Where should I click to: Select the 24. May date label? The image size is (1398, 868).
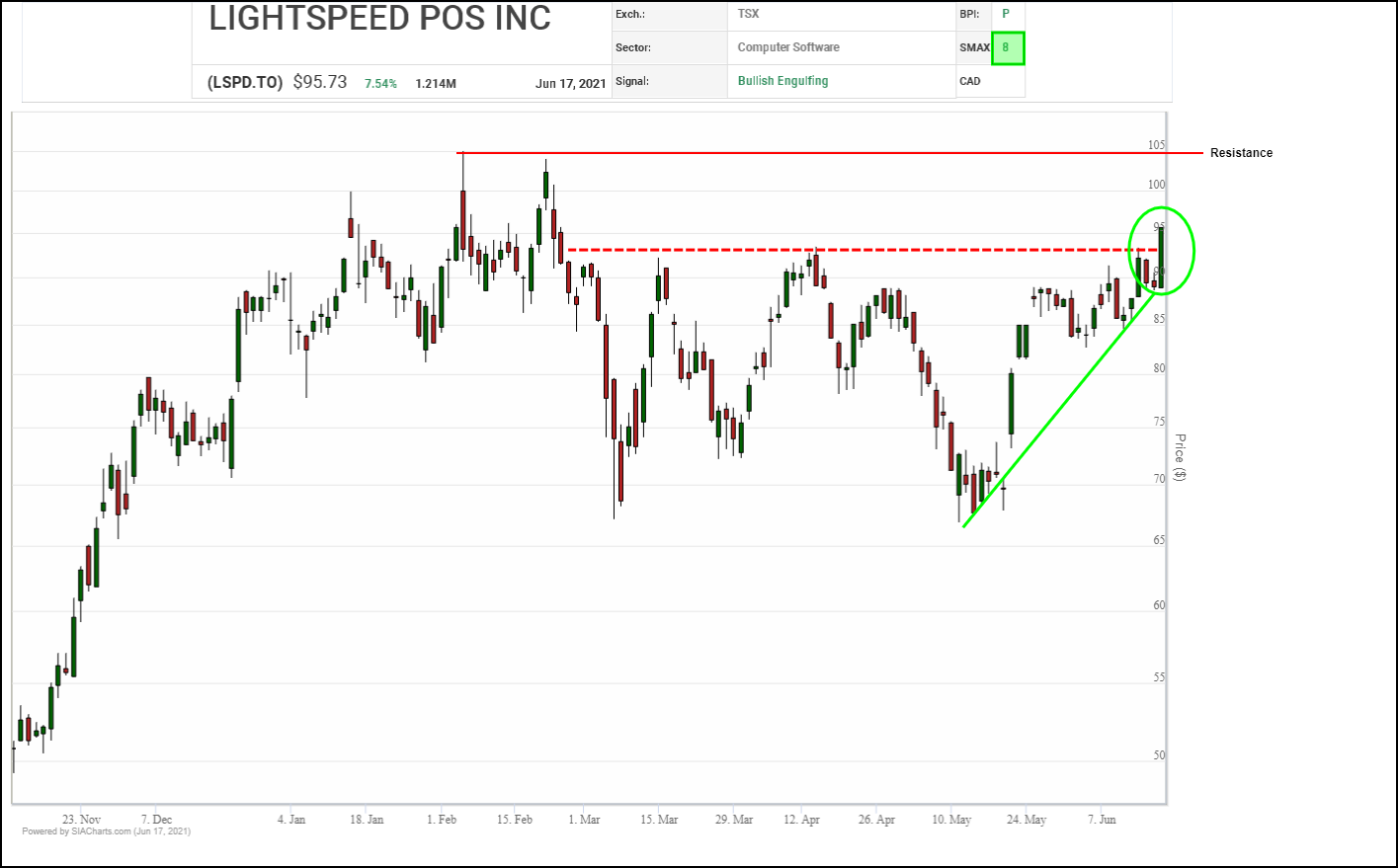point(1027,820)
